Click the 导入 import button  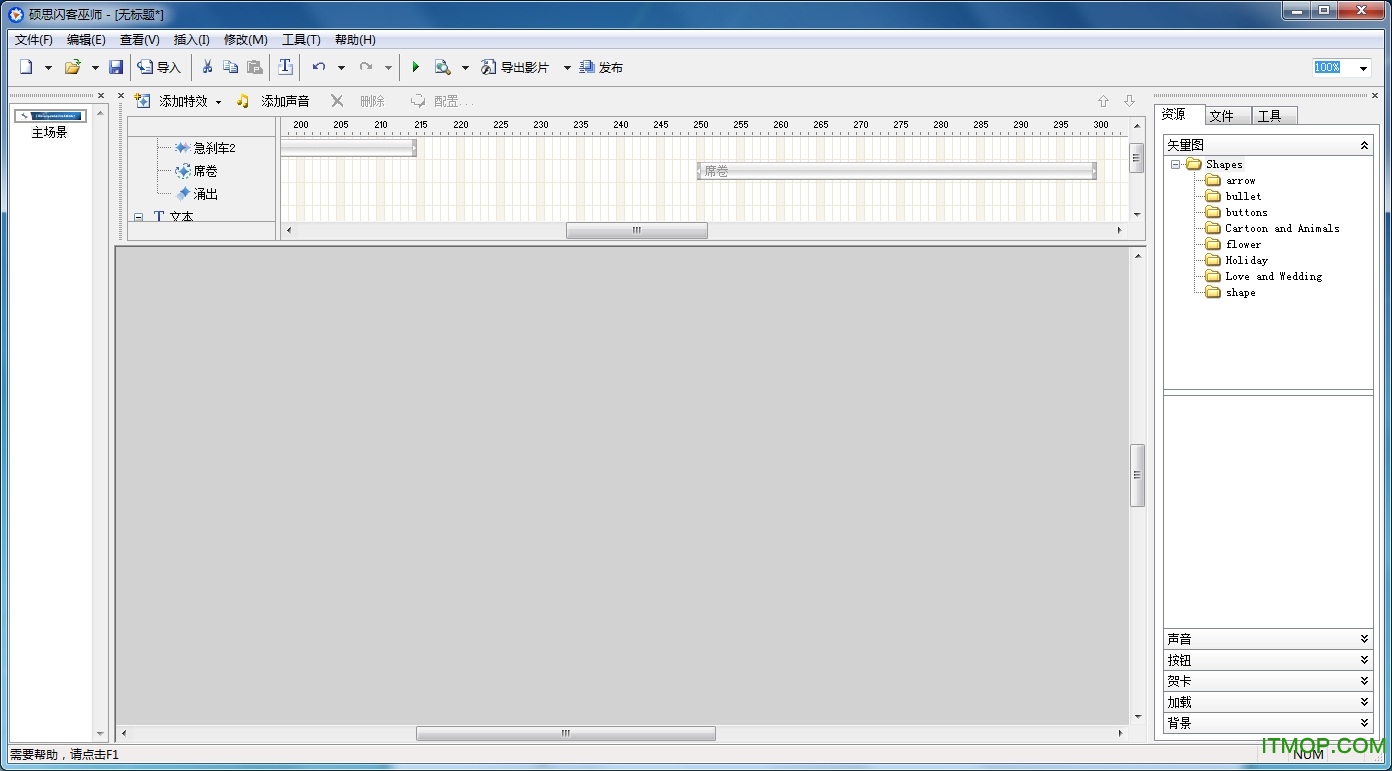[159, 67]
